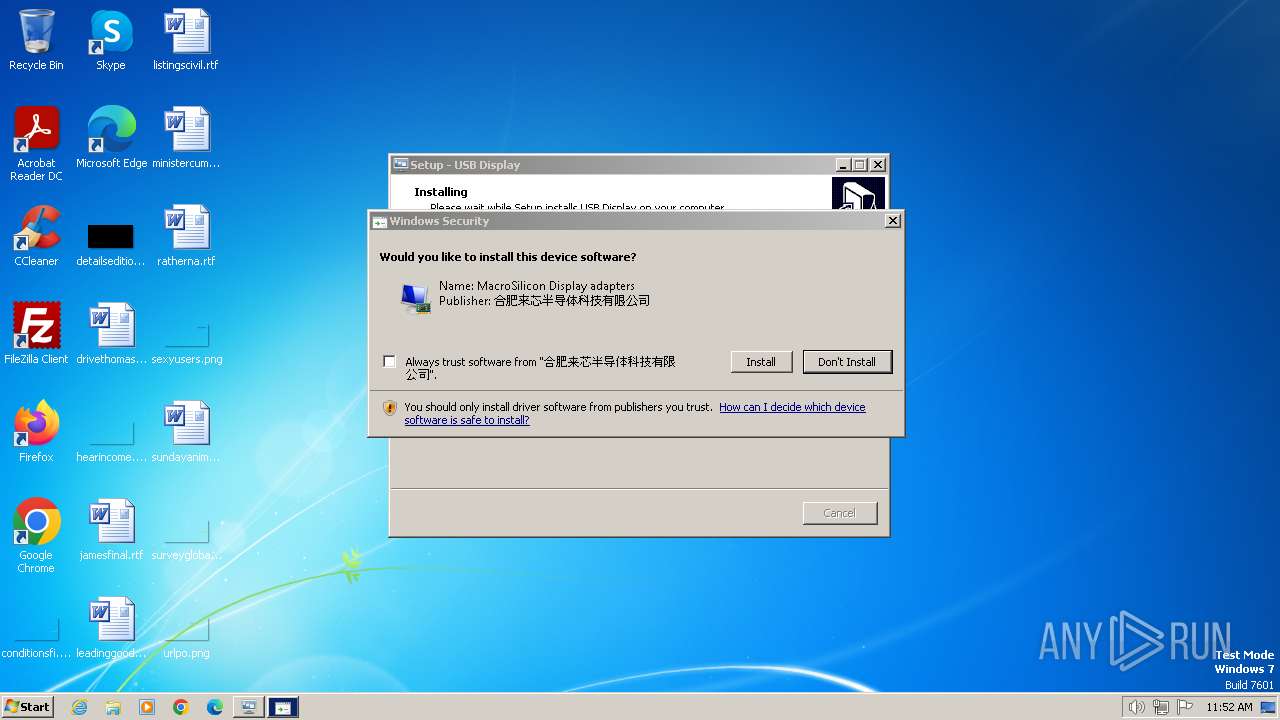Open Edge from the taskbar
The width and height of the screenshot is (1280, 720).
215,707
